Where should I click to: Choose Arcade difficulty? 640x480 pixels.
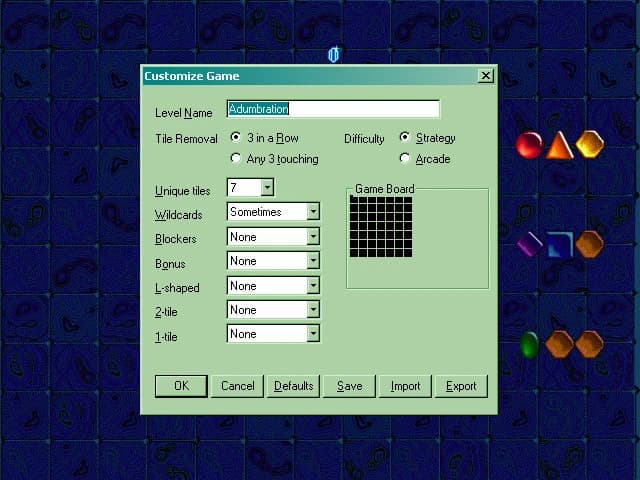point(405,159)
